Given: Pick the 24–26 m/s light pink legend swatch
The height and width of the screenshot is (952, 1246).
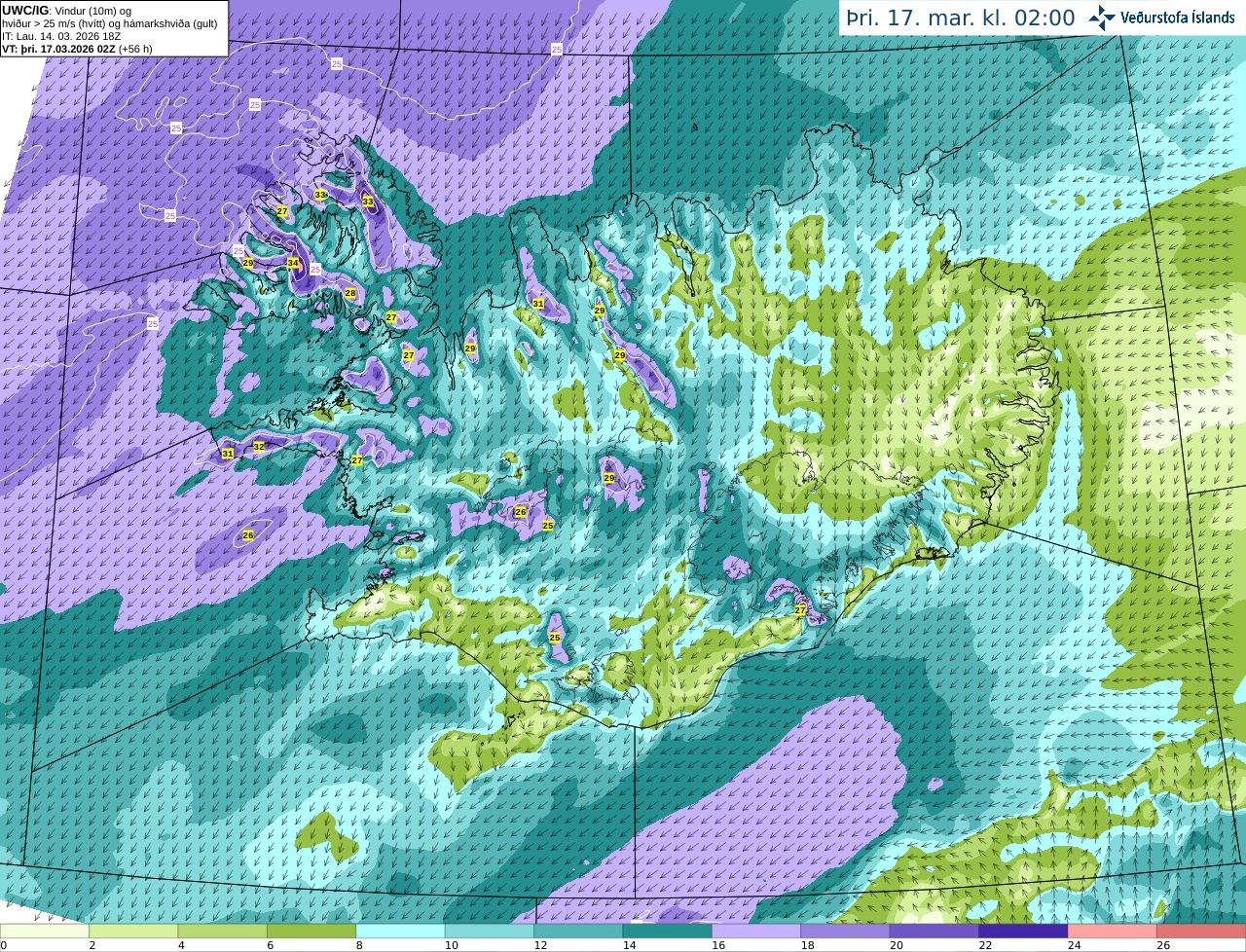Looking at the screenshot, I should click(x=1113, y=932).
